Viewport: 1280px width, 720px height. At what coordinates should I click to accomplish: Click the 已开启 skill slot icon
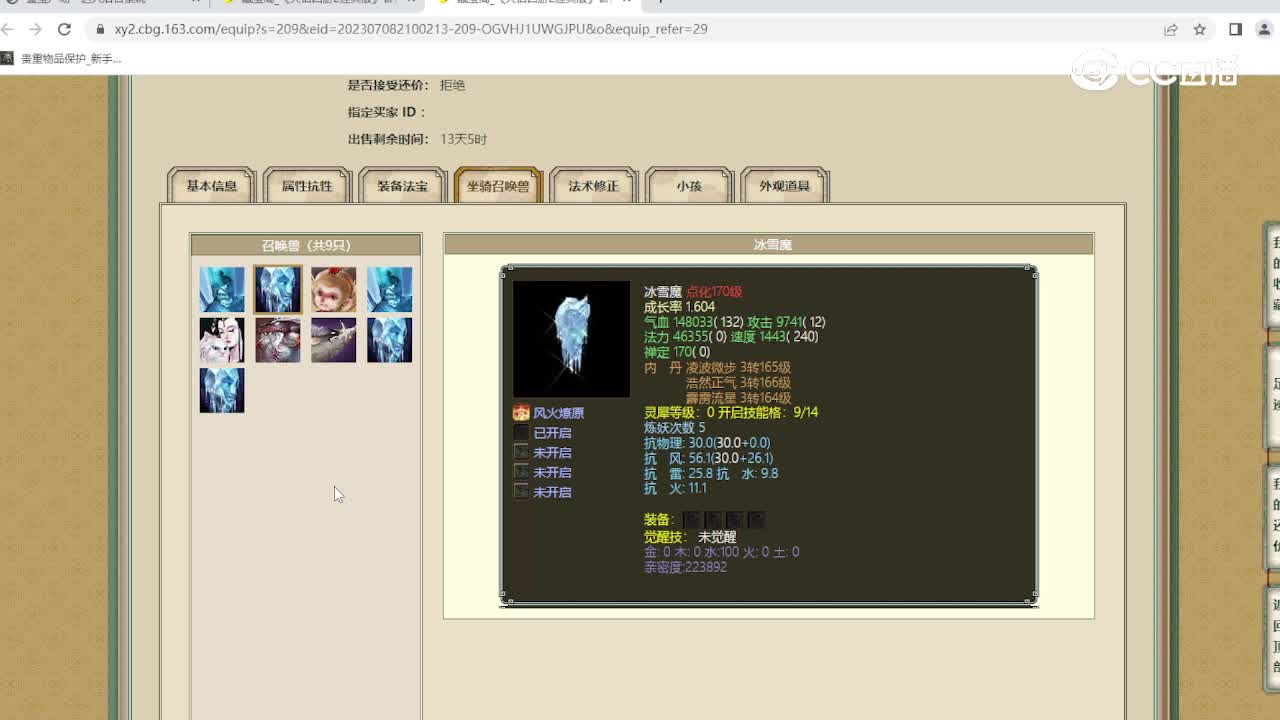click(x=521, y=433)
